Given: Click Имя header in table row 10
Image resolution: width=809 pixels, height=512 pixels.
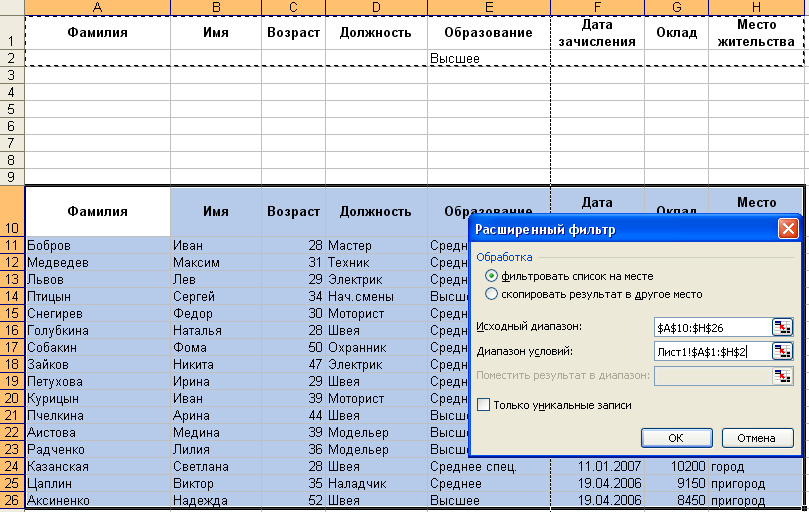Looking at the screenshot, I should [x=216, y=211].
